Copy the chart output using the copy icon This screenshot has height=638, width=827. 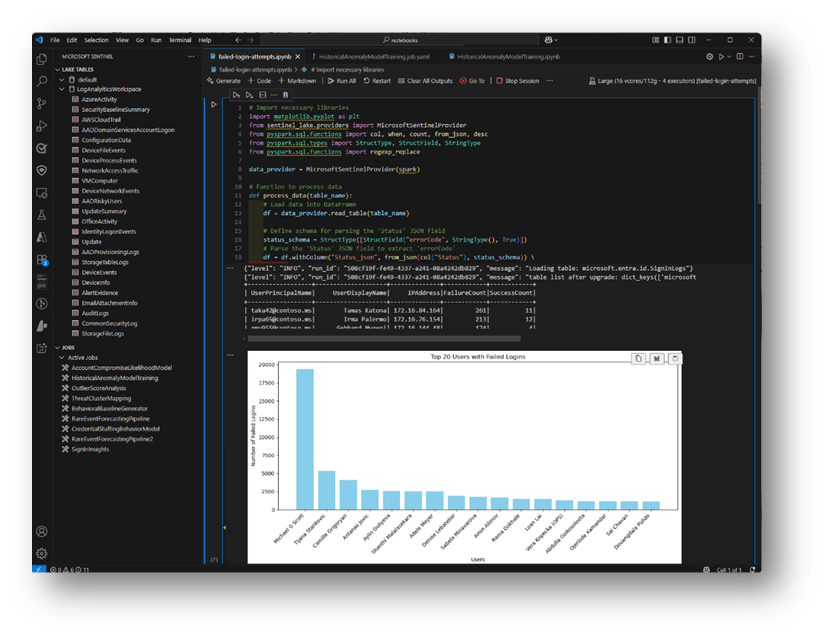click(638, 359)
